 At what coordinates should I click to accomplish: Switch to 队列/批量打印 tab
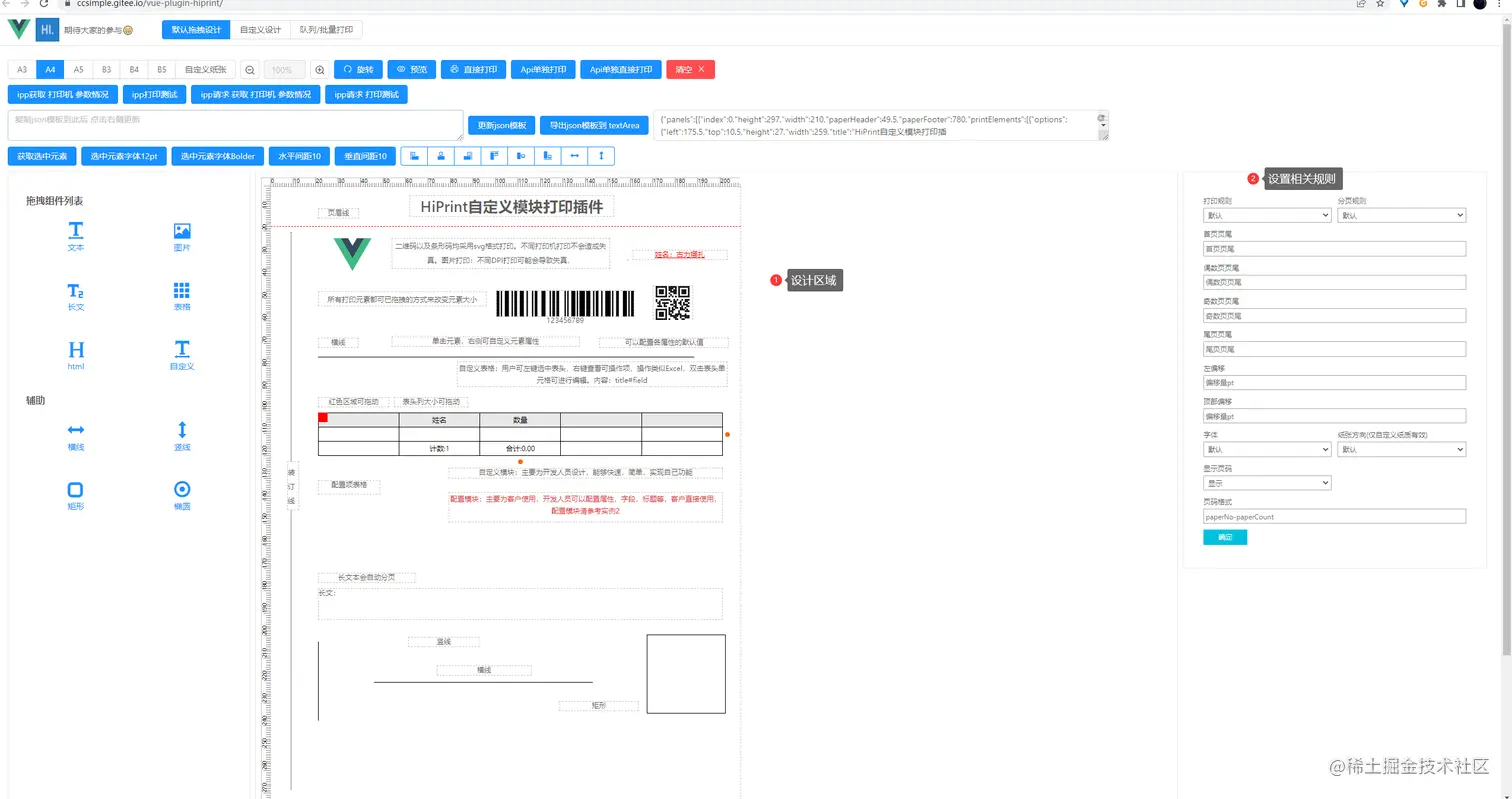pyautogui.click(x=327, y=30)
